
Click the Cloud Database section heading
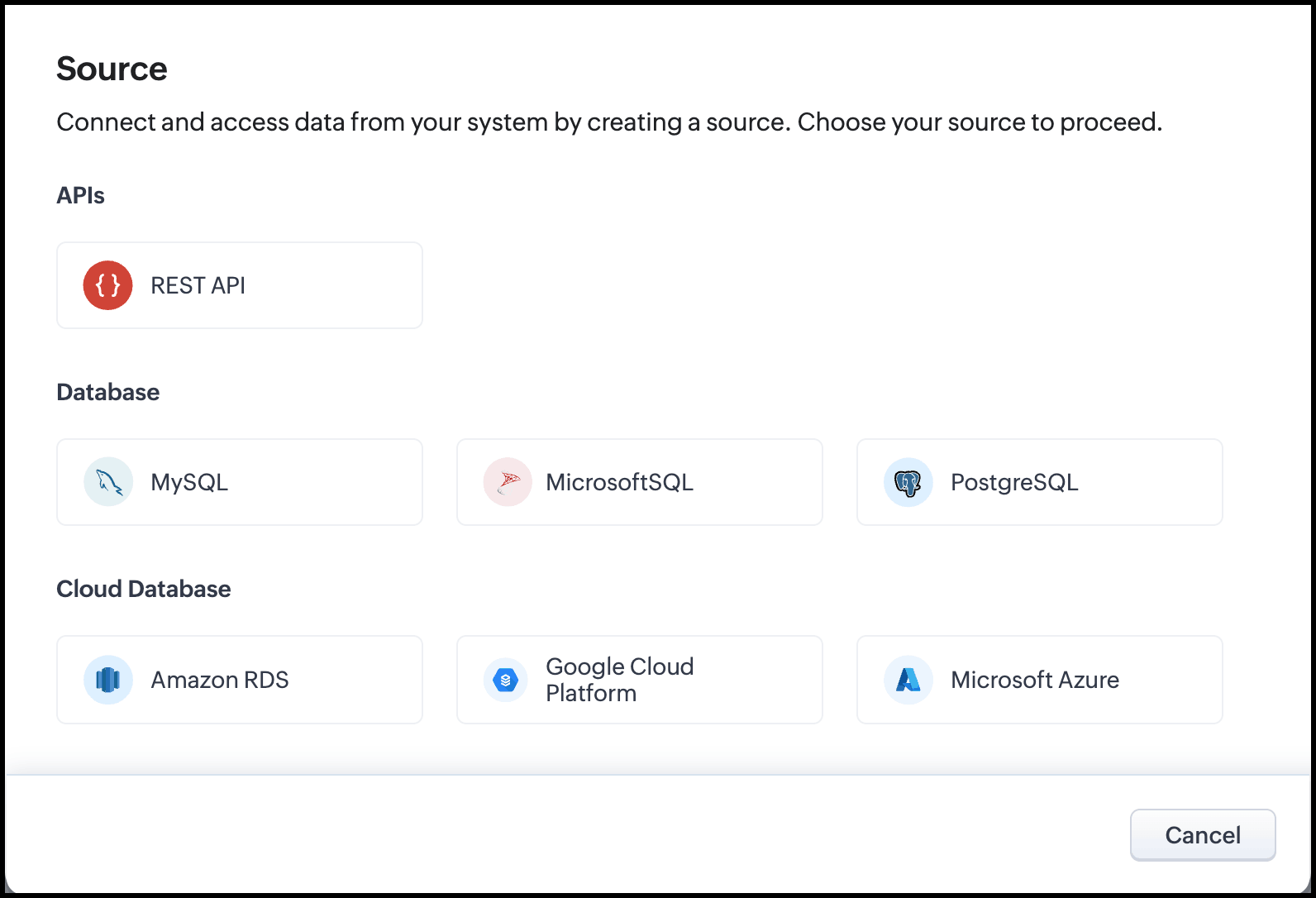tap(144, 589)
